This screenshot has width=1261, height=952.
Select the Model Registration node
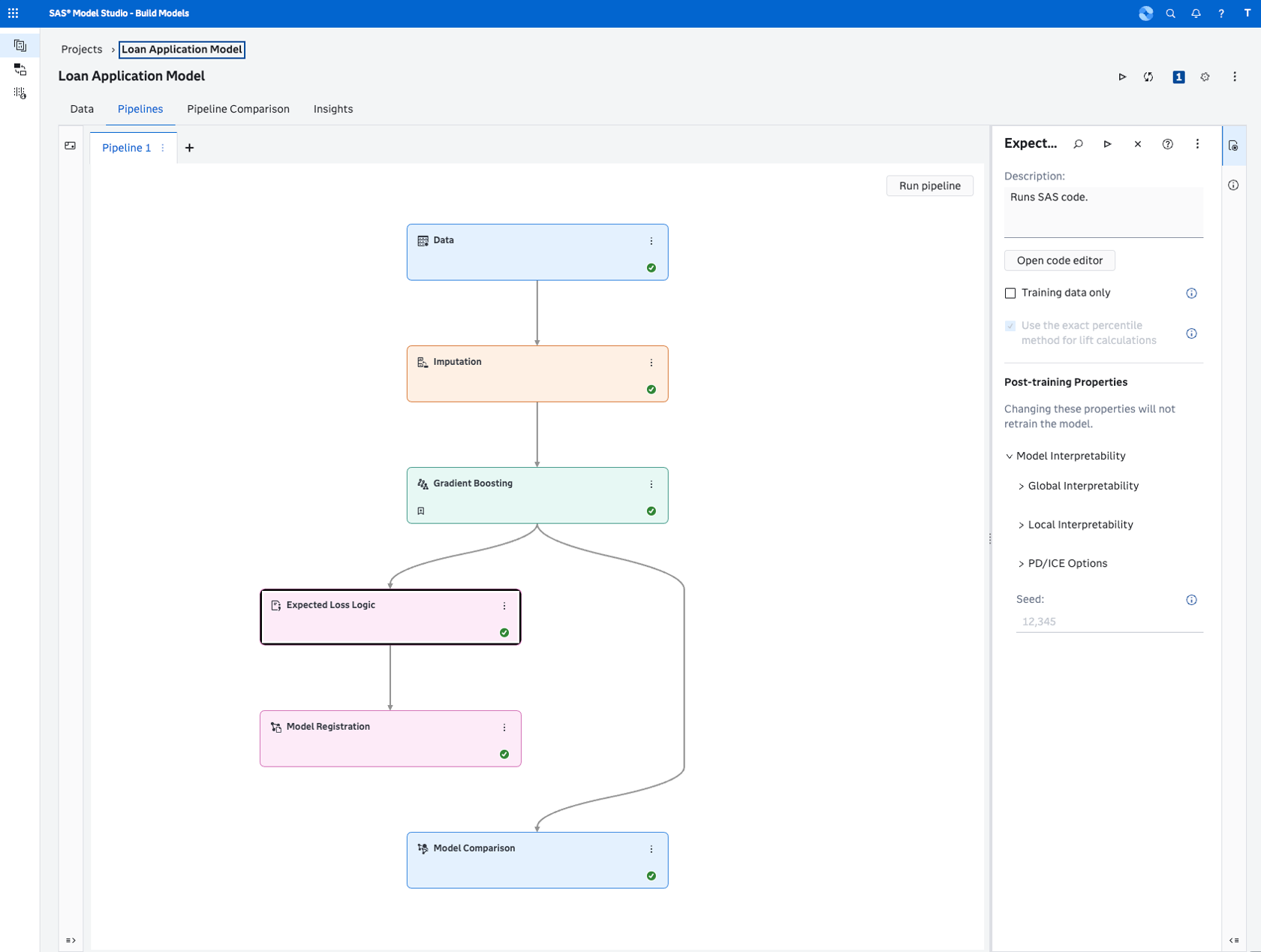click(x=390, y=739)
